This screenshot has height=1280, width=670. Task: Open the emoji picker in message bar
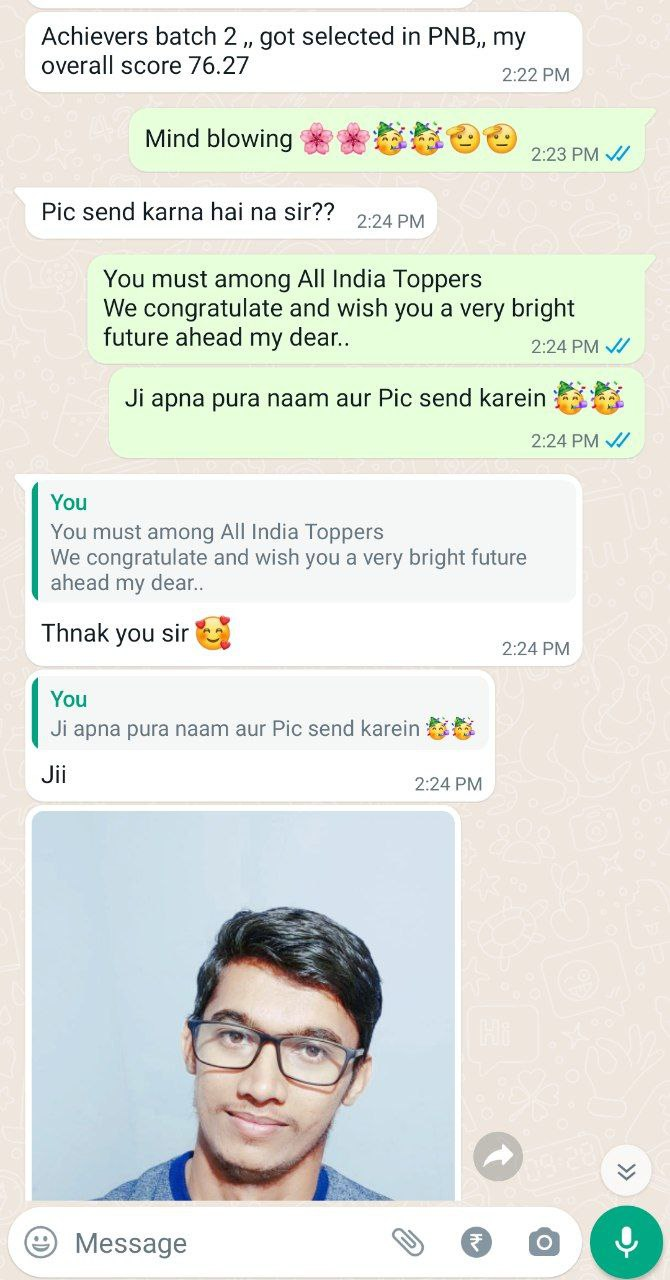(40, 1242)
